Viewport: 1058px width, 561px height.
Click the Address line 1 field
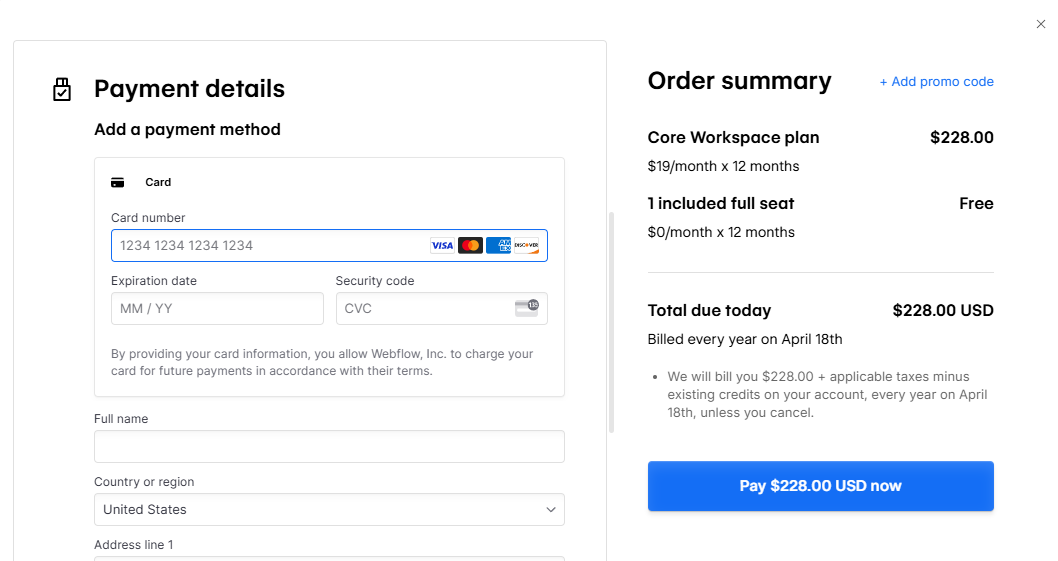[x=329, y=558]
